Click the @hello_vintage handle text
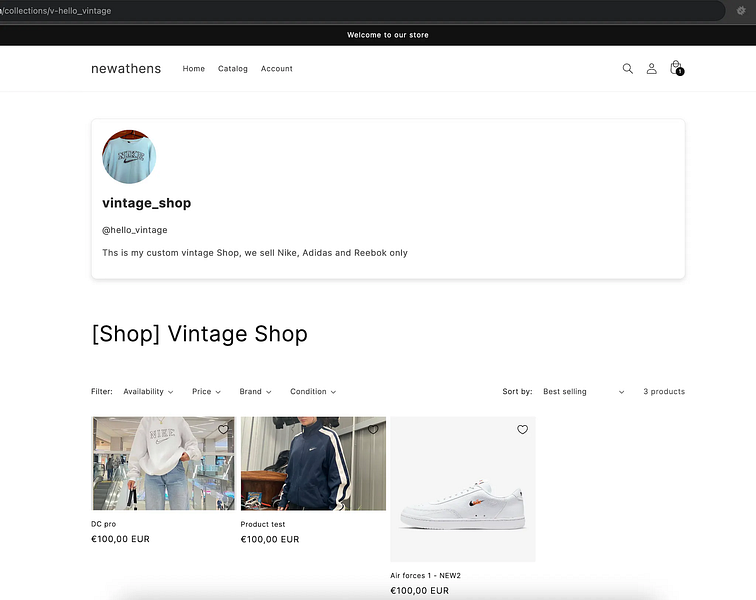This screenshot has height=600, width=756. tap(135, 230)
